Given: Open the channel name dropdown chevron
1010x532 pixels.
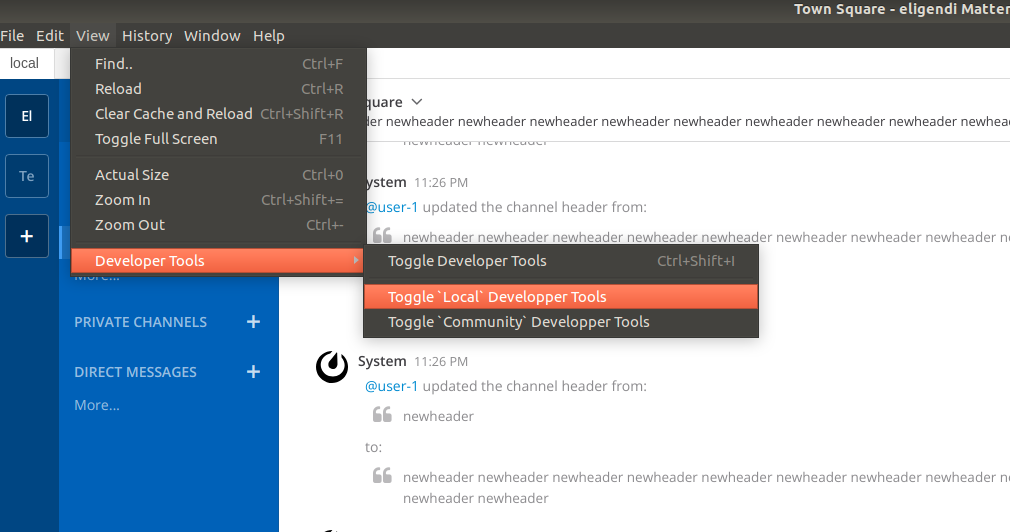Looking at the screenshot, I should (417, 102).
